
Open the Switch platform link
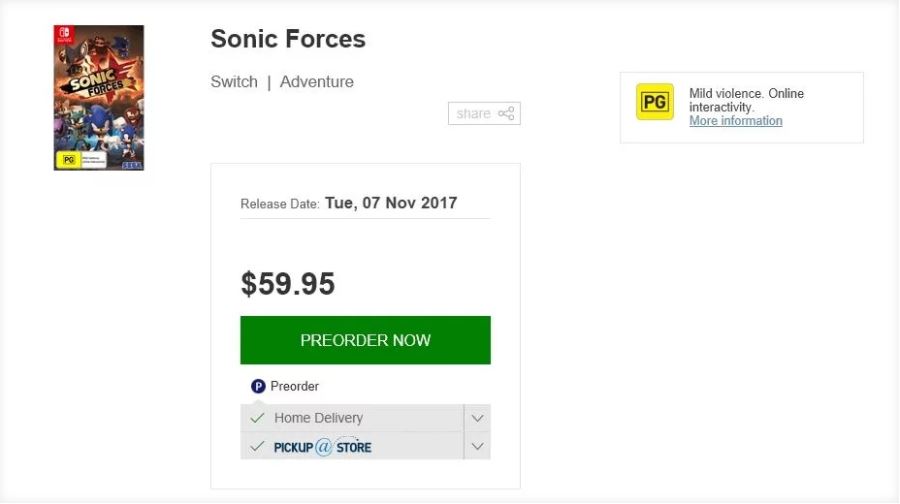click(x=234, y=82)
